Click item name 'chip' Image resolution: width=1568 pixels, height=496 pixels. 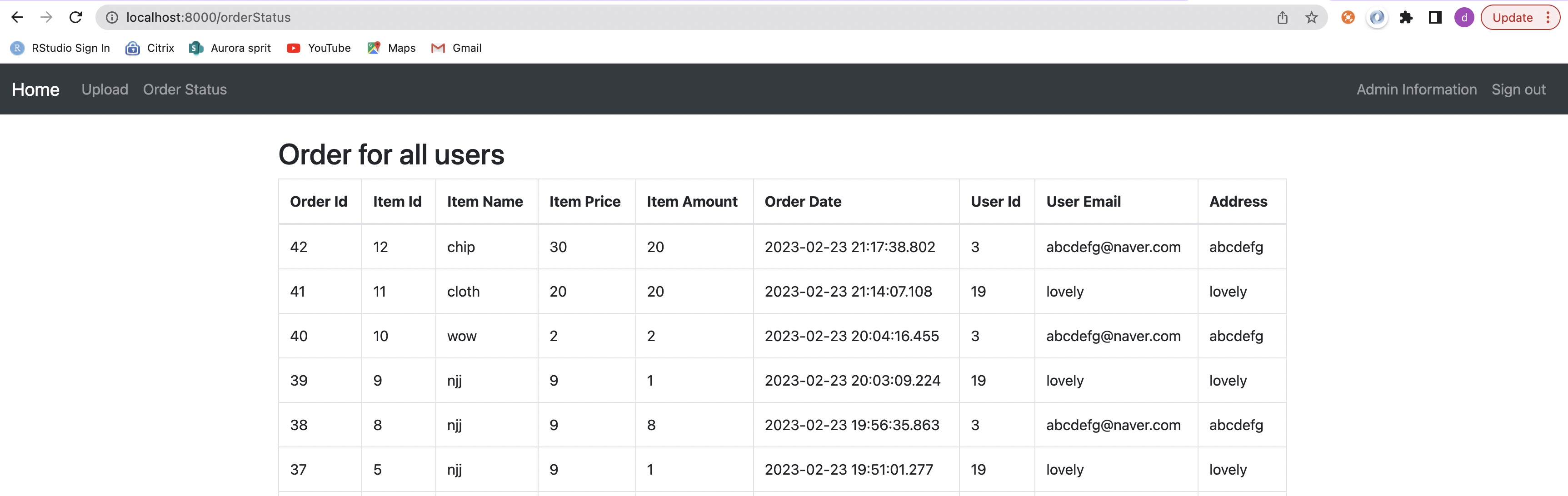pyautogui.click(x=461, y=247)
